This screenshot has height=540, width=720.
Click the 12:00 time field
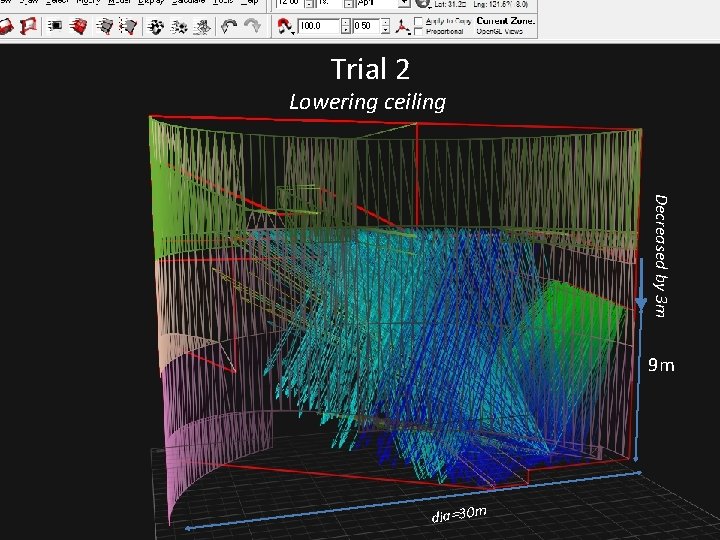point(290,4)
